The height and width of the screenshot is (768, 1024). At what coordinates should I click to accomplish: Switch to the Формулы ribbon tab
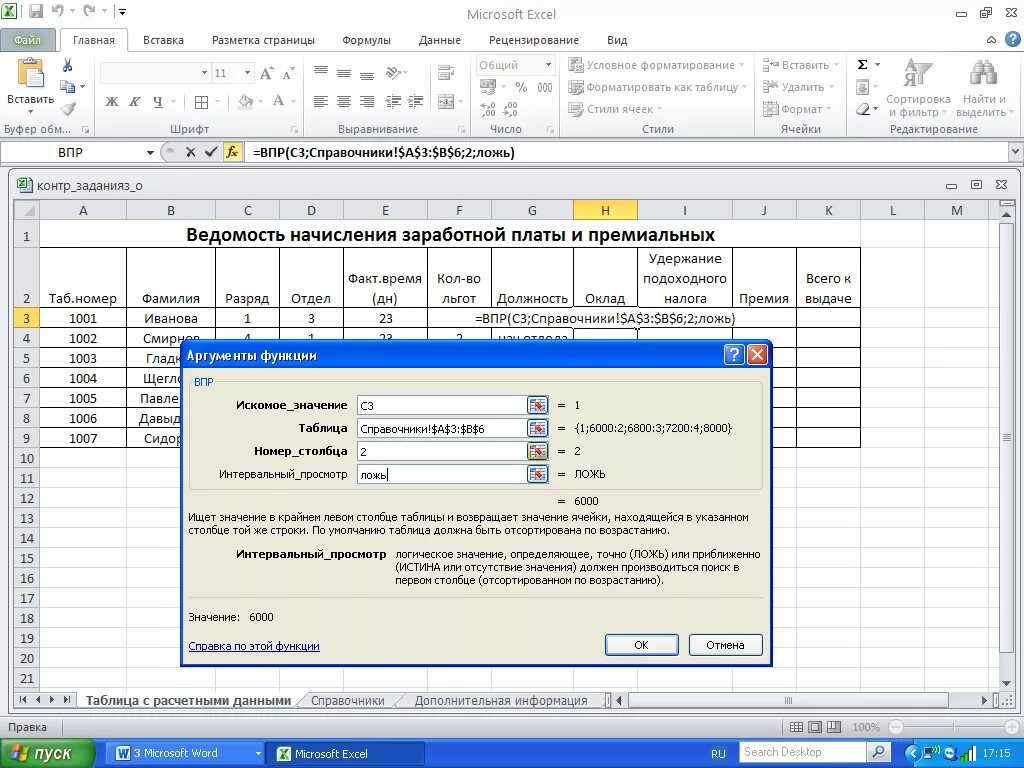click(366, 40)
